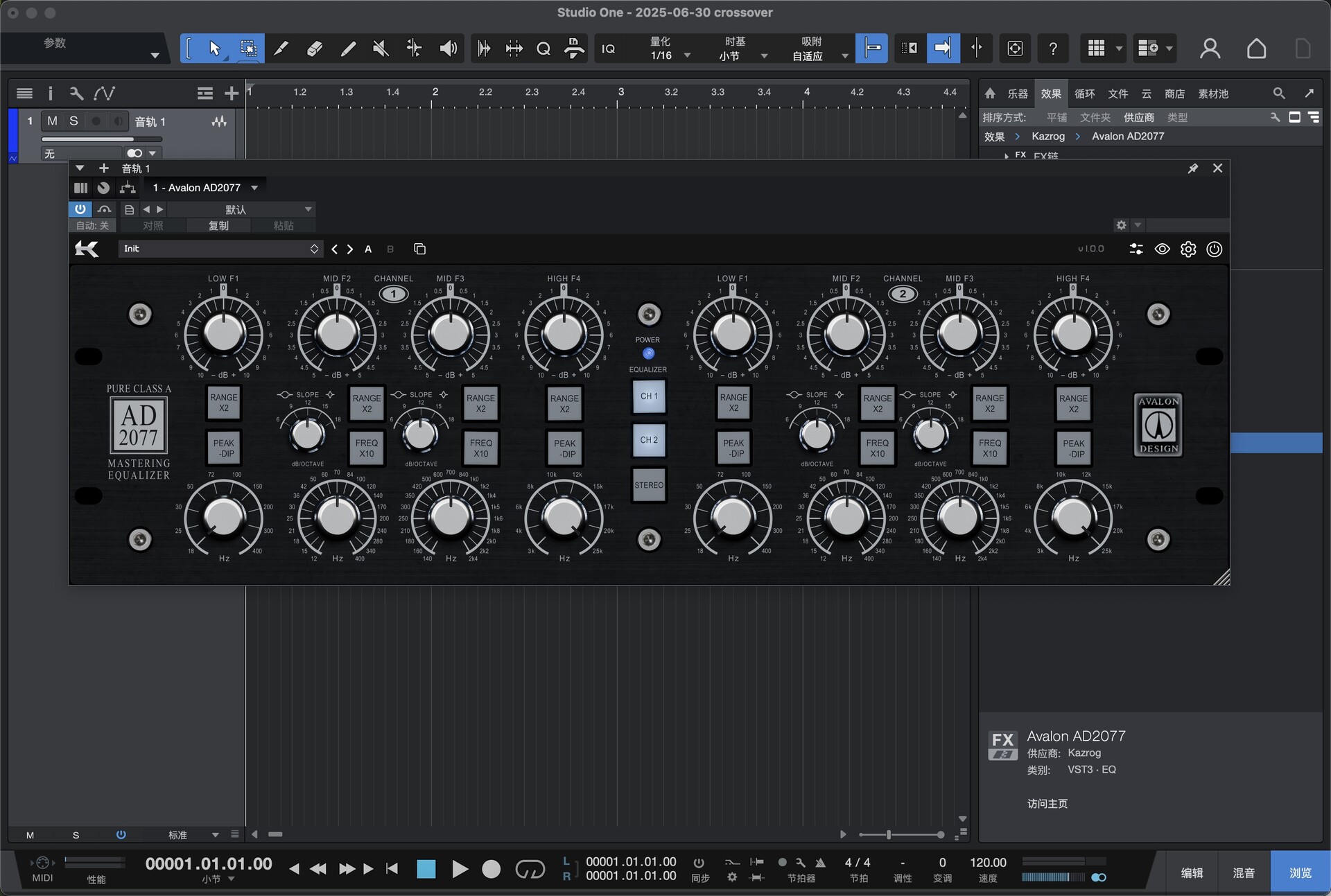Copy A/B state icon in plugin
The height and width of the screenshot is (896, 1331).
[419, 249]
